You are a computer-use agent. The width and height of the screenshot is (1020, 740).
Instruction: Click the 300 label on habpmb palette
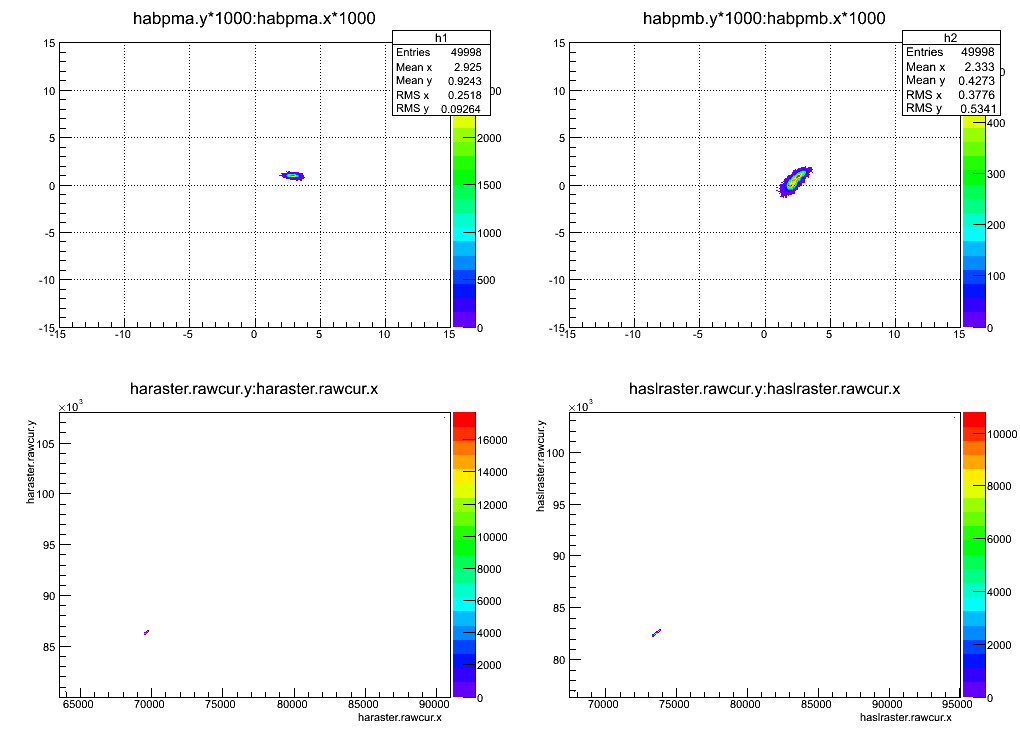[996, 174]
